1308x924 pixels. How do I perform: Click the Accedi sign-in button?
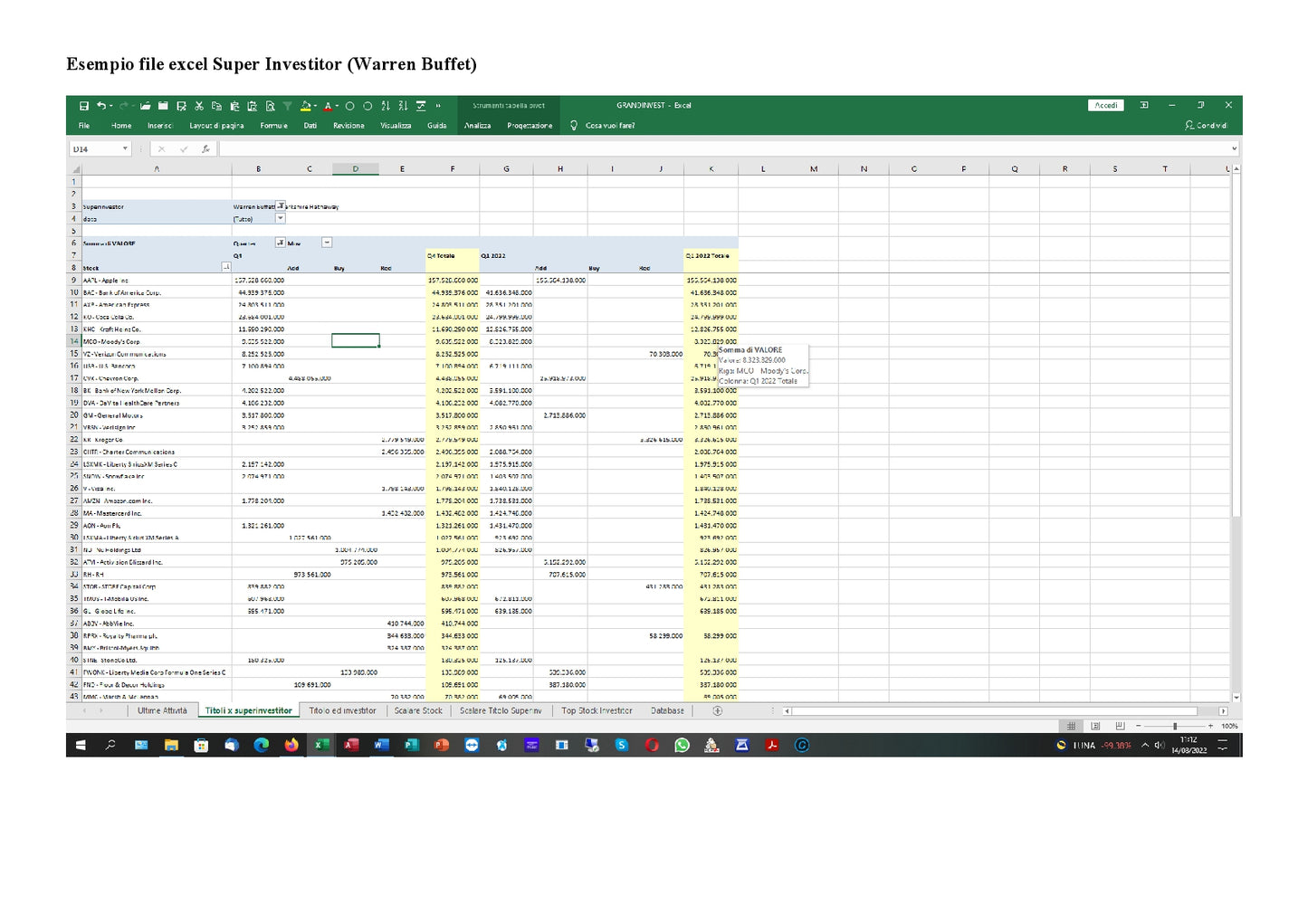pos(1106,105)
